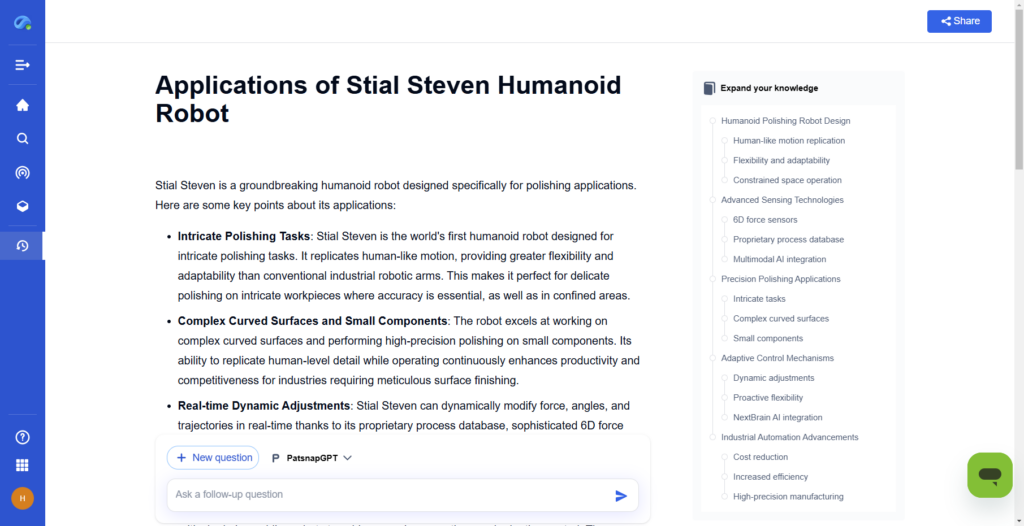Open the apps grid icon
Screen dimensions: 1024x526
22,465
